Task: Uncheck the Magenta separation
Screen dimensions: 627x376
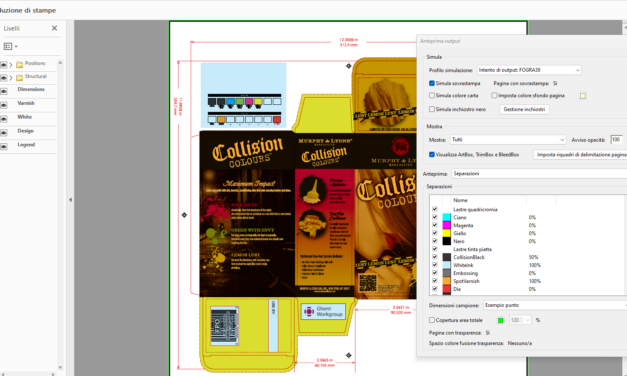Action: (x=435, y=225)
